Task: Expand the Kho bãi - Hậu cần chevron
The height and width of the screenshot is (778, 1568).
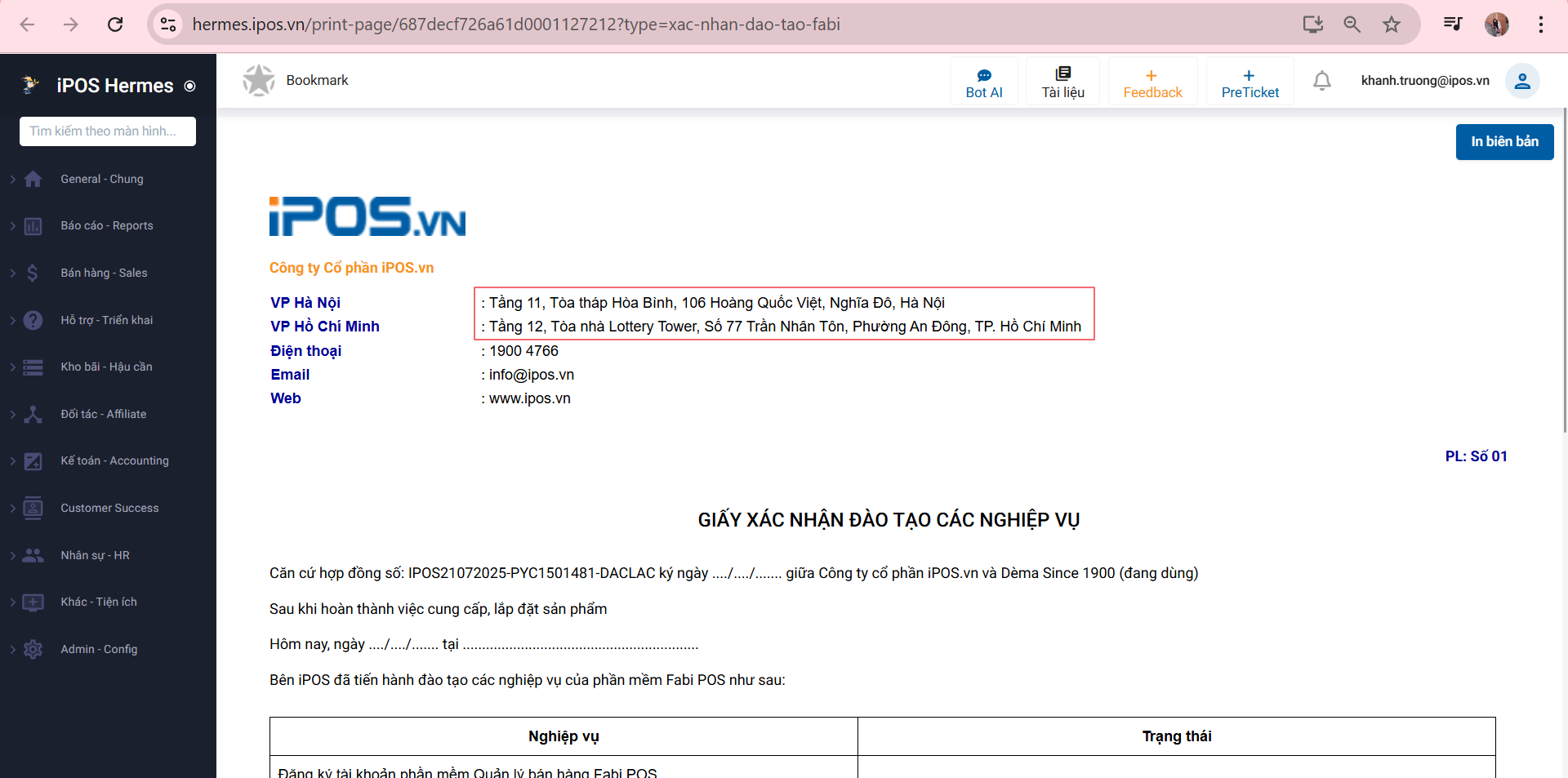Action: [12, 367]
